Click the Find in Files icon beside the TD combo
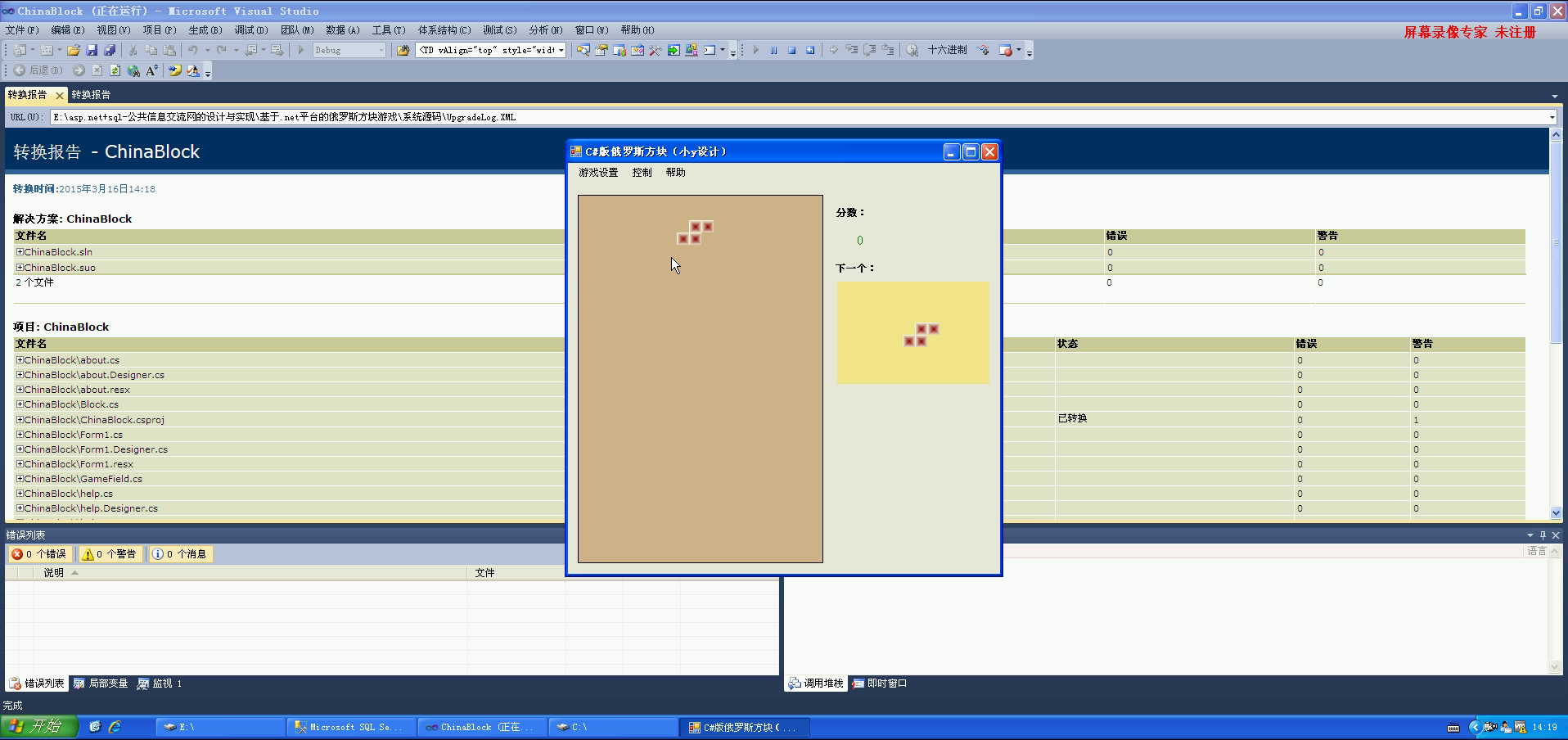This screenshot has width=1568, height=740. tap(403, 50)
